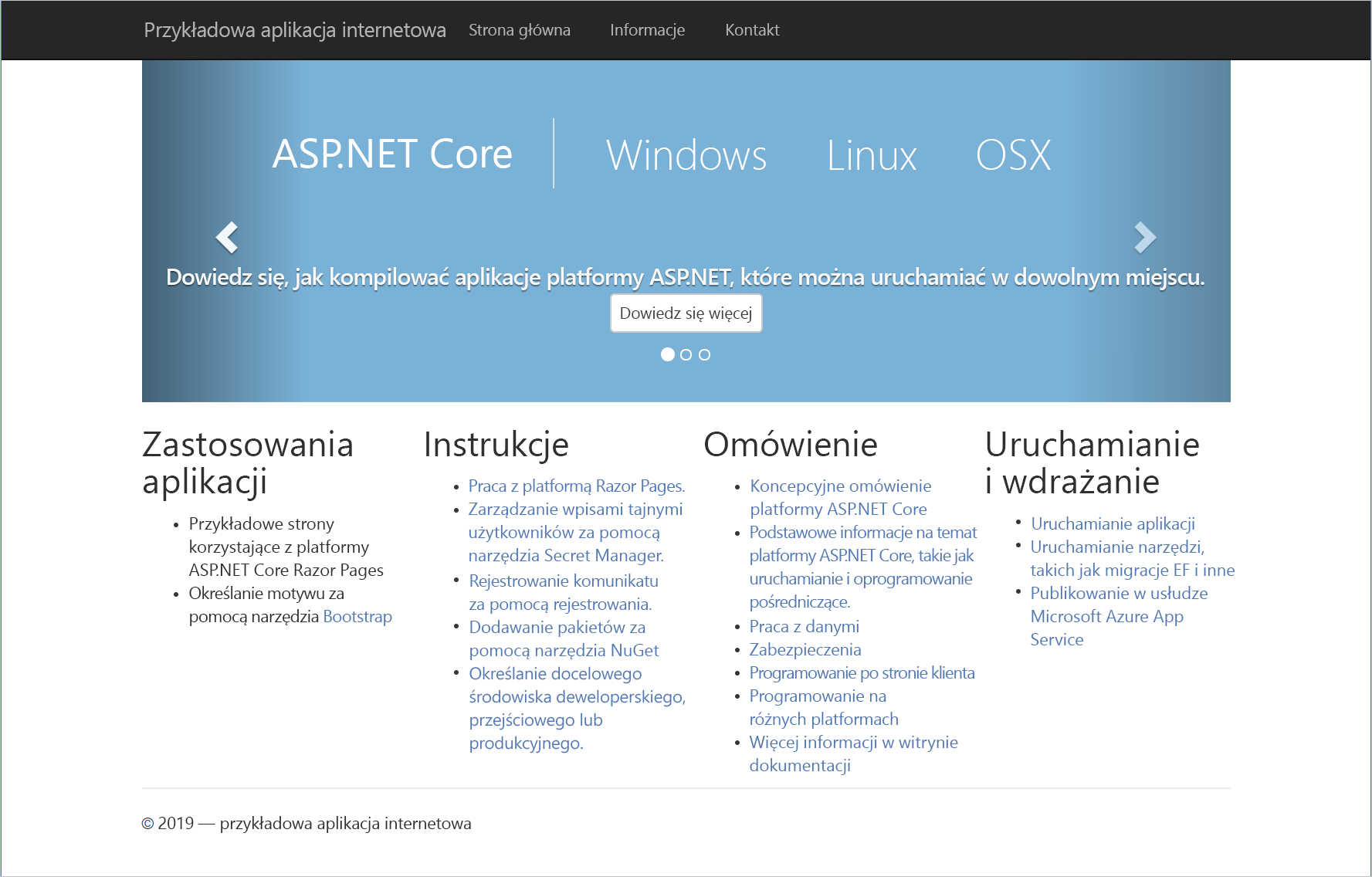Viewport: 1372px width, 877px height.
Task: Click the ASP.NET Core banner title
Action: click(392, 154)
